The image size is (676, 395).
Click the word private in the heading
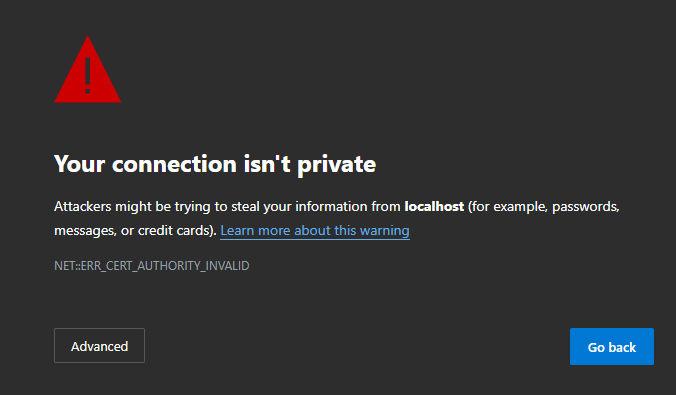pos(337,165)
